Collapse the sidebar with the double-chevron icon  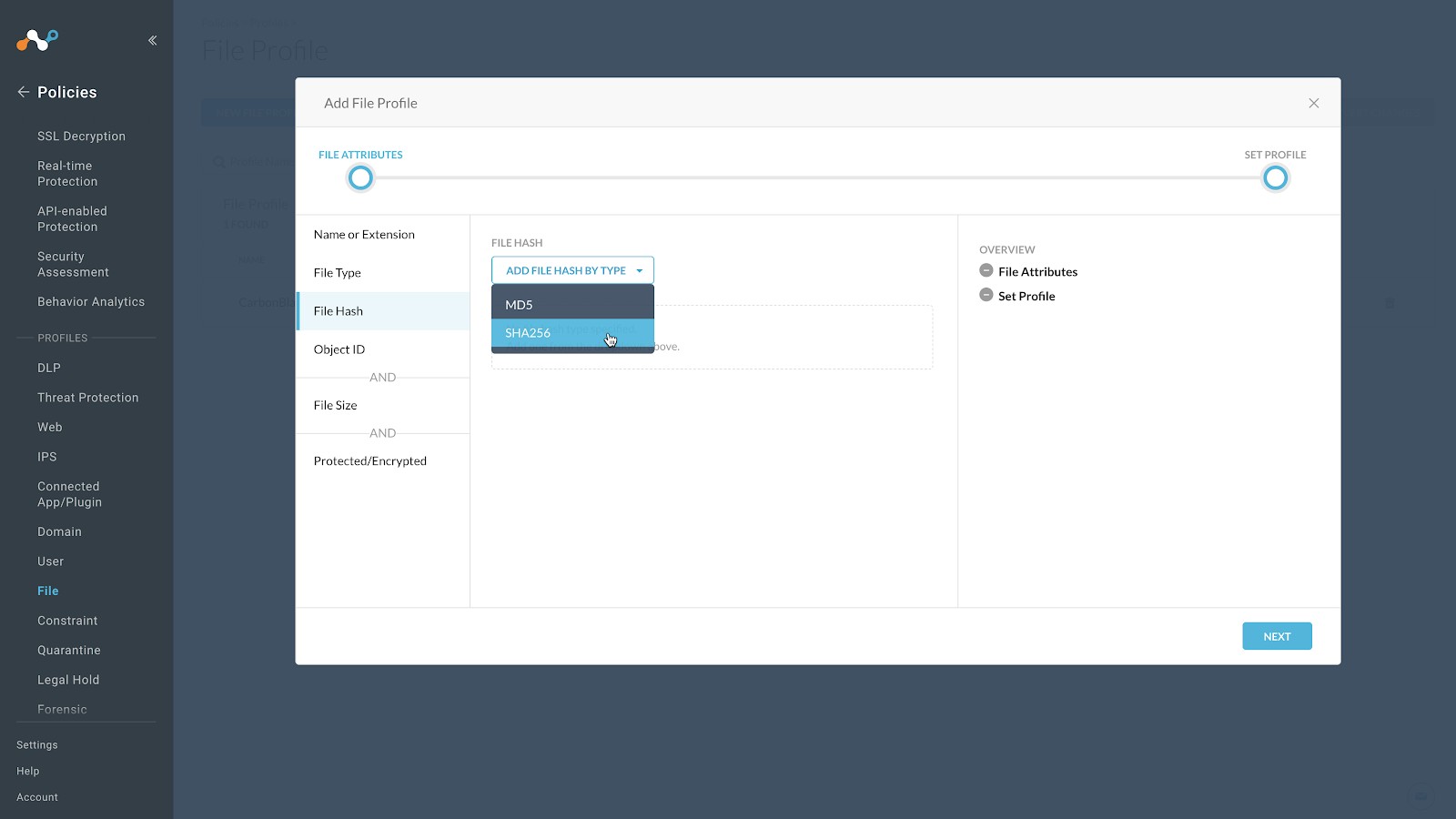coord(152,40)
